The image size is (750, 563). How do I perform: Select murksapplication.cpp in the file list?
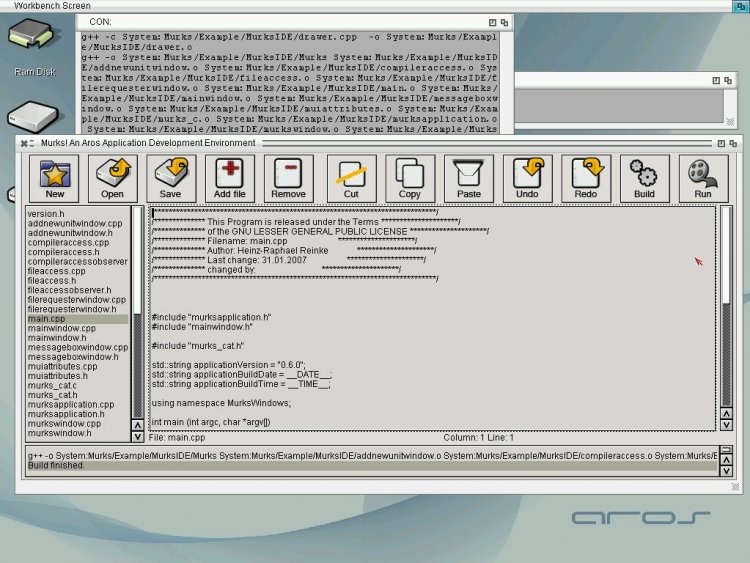(x=77, y=405)
